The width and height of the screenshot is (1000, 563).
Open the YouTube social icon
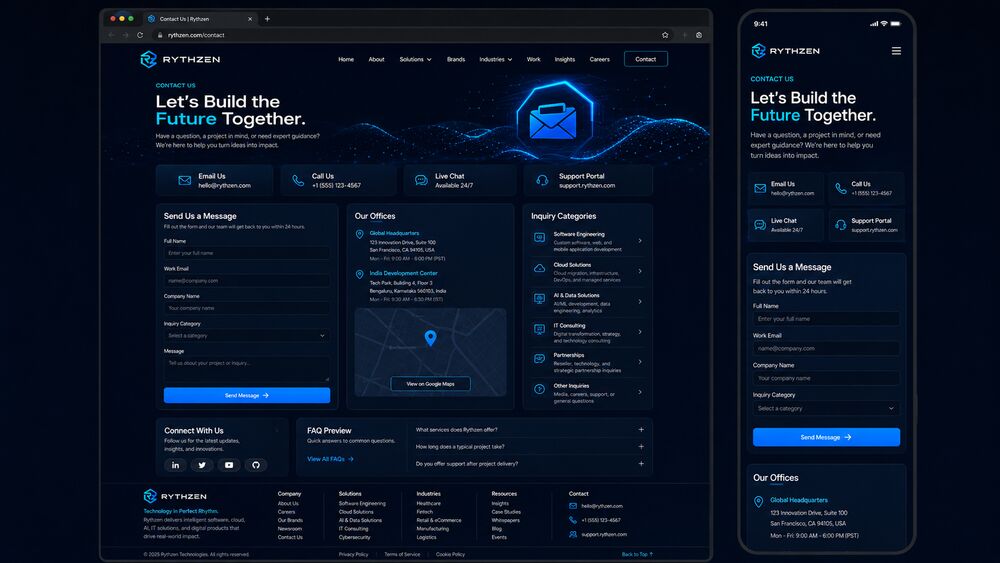[x=229, y=465]
